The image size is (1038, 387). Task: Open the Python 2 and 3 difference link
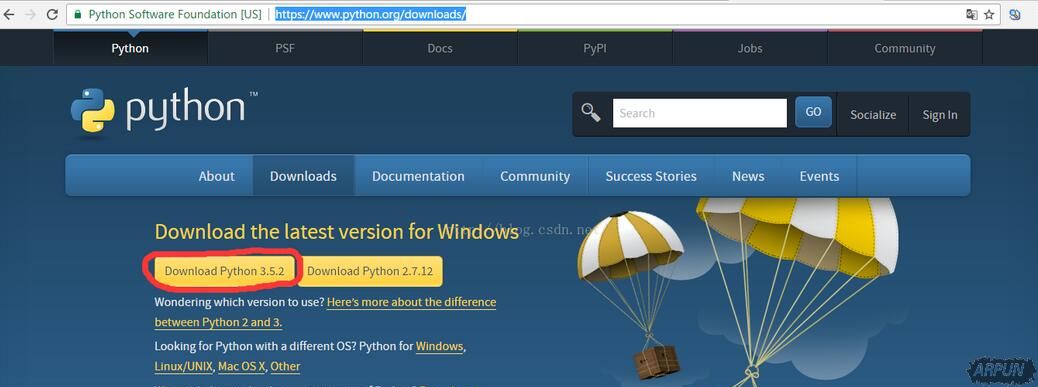(x=325, y=312)
